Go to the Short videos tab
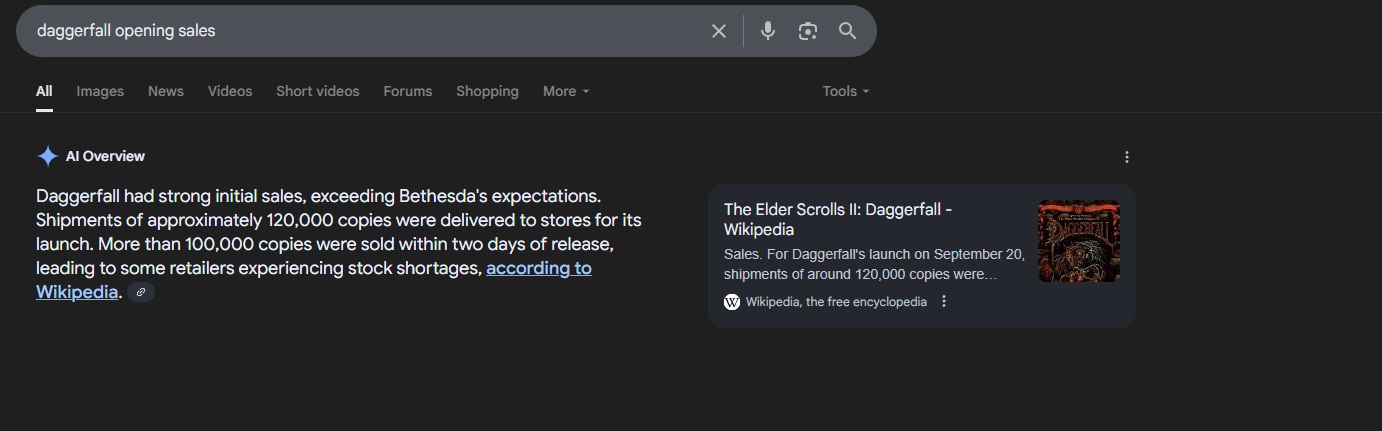Viewport: 1382px width, 431px height. tap(318, 91)
